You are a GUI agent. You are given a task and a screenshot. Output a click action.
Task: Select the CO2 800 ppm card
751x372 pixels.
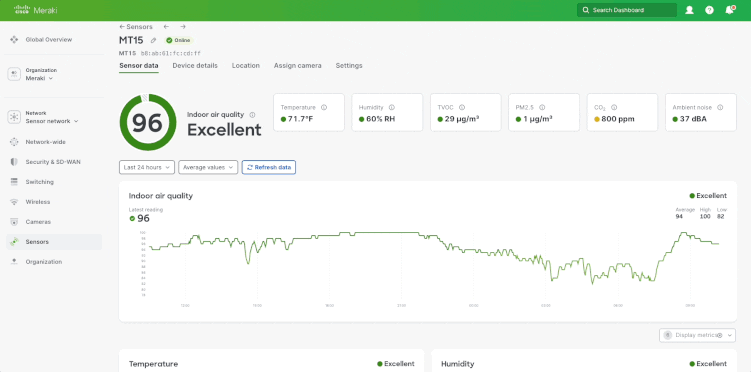click(622, 112)
